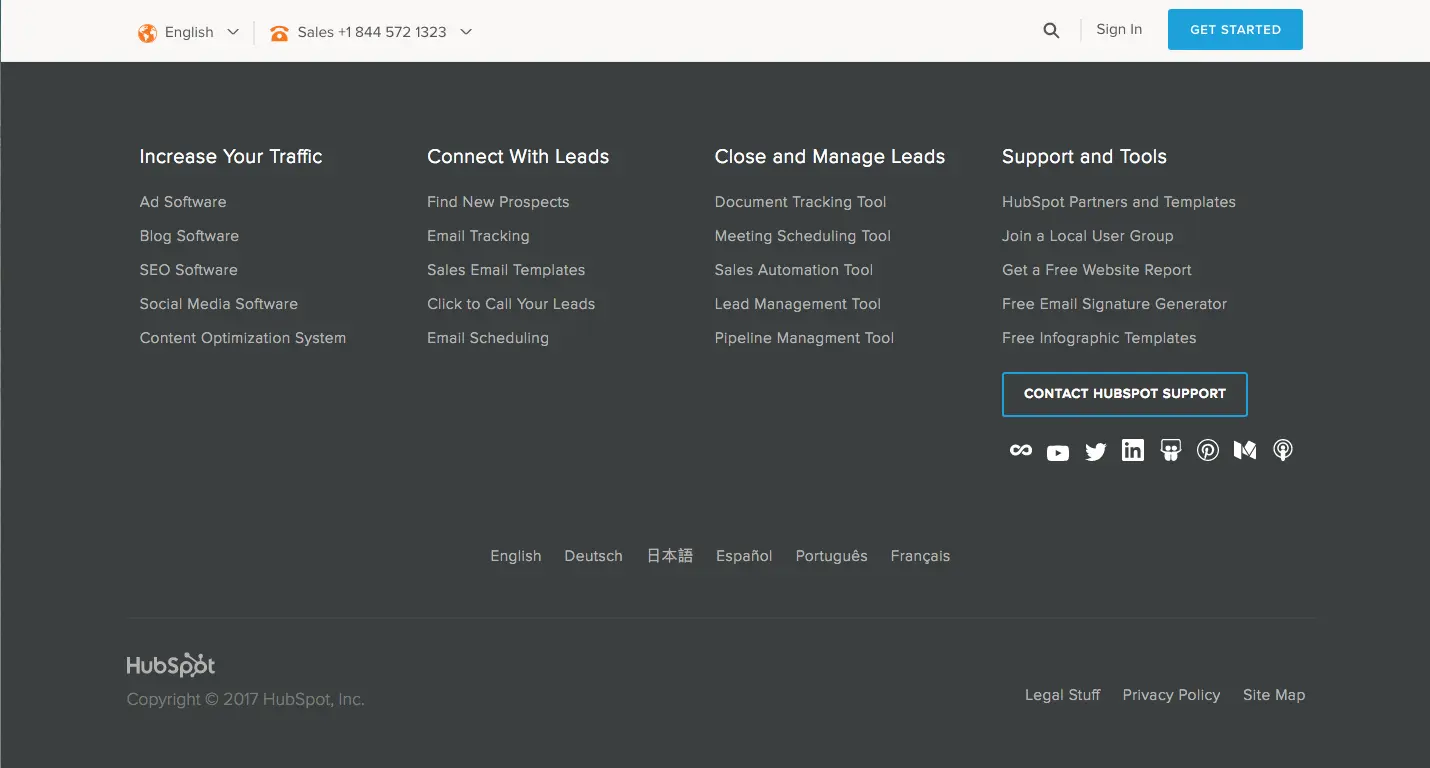Click the Close and Manage Leads heading
The image size is (1430, 768).
pyautogui.click(x=830, y=157)
